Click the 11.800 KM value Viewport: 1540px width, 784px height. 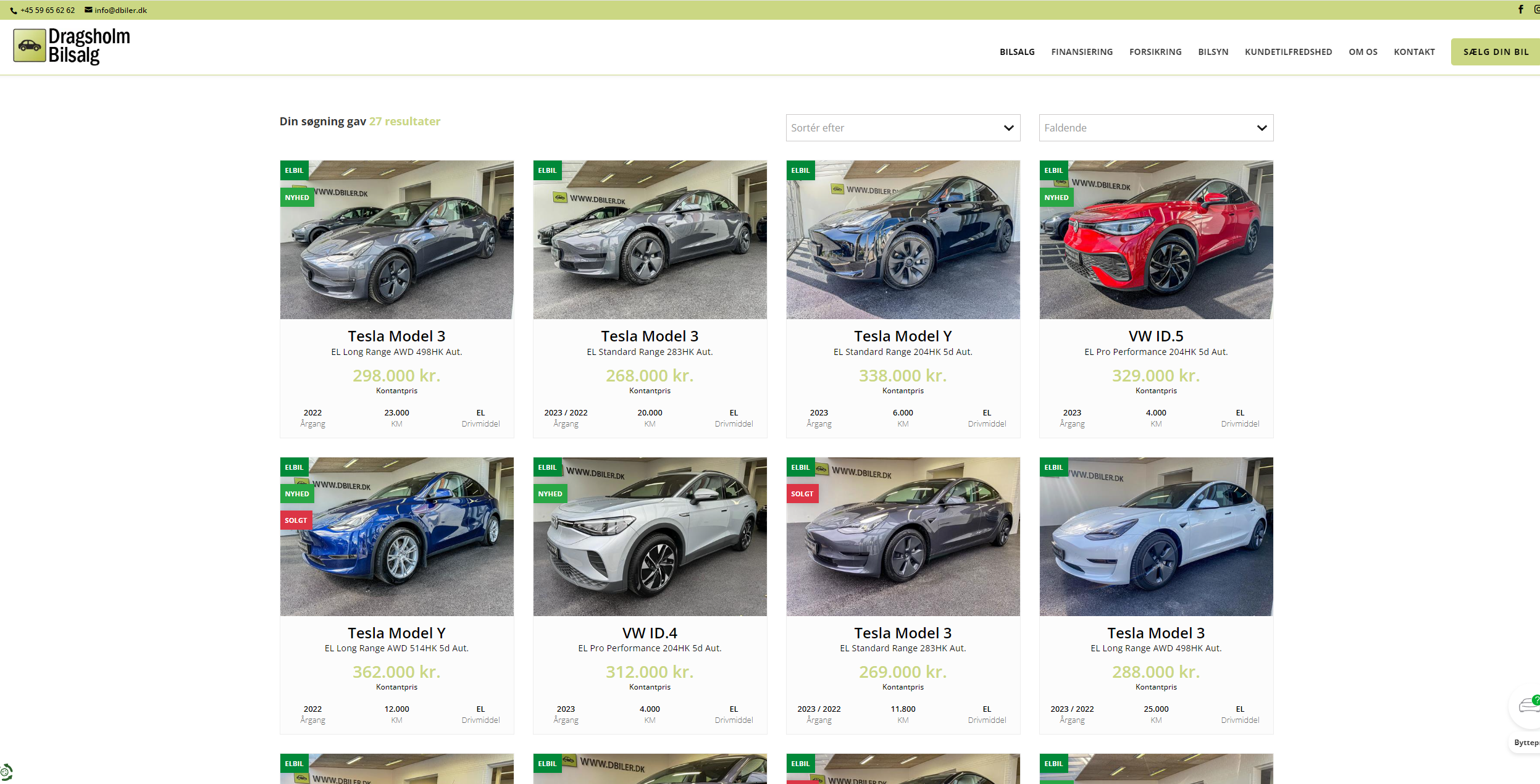[x=903, y=709]
